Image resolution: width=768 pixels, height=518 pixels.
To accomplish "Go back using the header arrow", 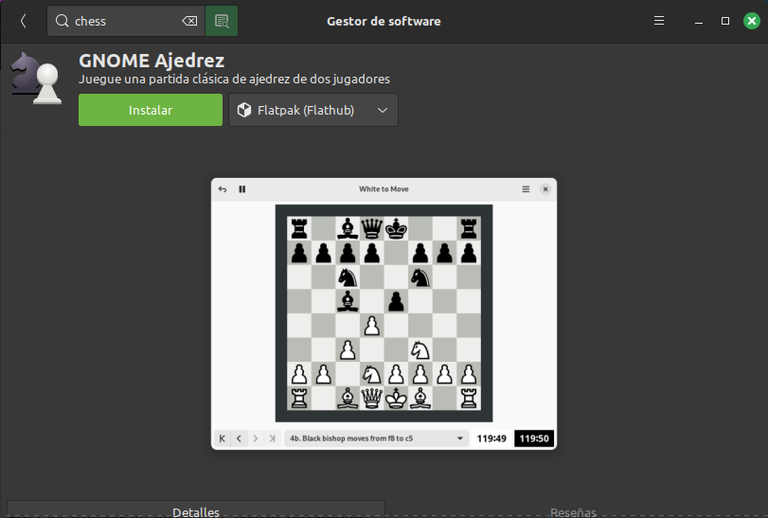I will (x=23, y=21).
